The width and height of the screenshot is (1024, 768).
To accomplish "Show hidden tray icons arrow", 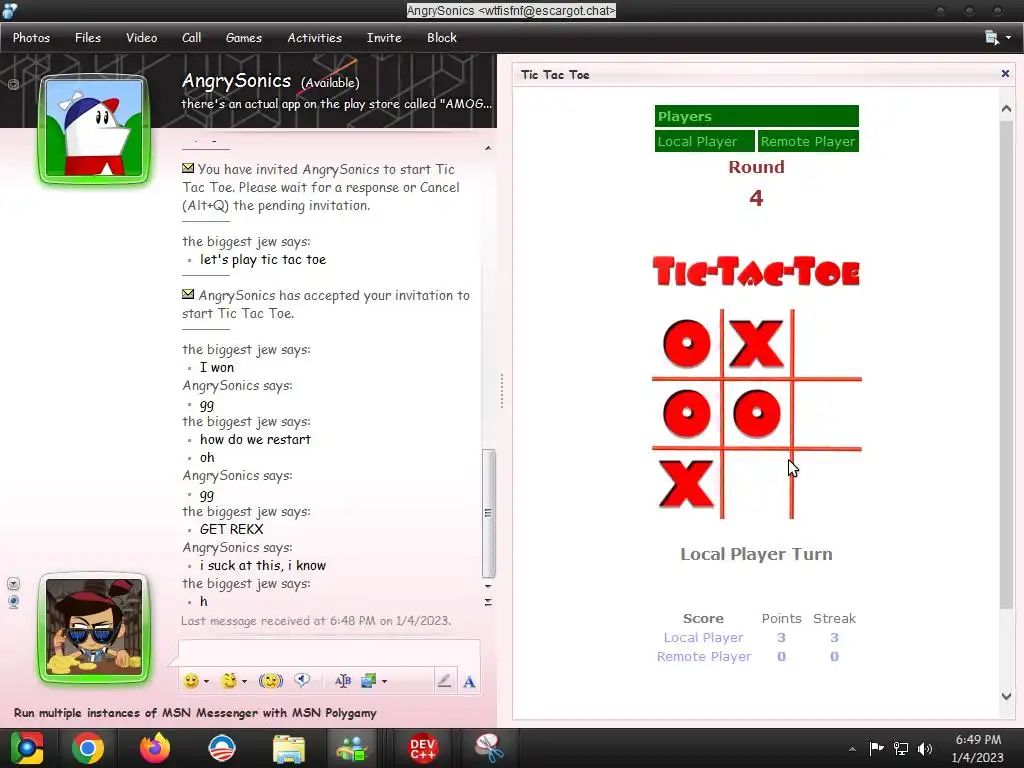I will tap(852, 749).
